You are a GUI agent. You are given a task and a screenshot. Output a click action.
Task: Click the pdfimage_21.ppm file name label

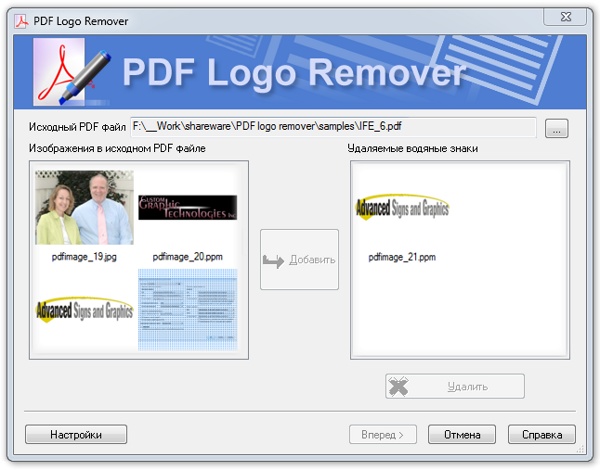(402, 257)
